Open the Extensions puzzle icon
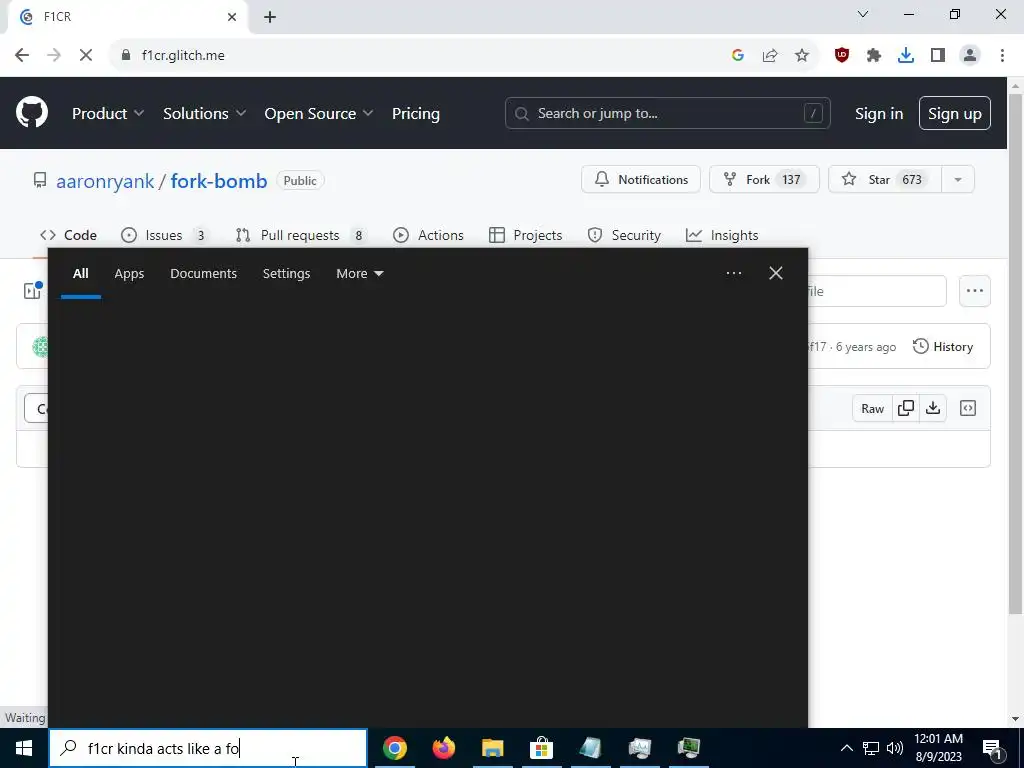The height and width of the screenshot is (768, 1024). pyautogui.click(x=874, y=56)
